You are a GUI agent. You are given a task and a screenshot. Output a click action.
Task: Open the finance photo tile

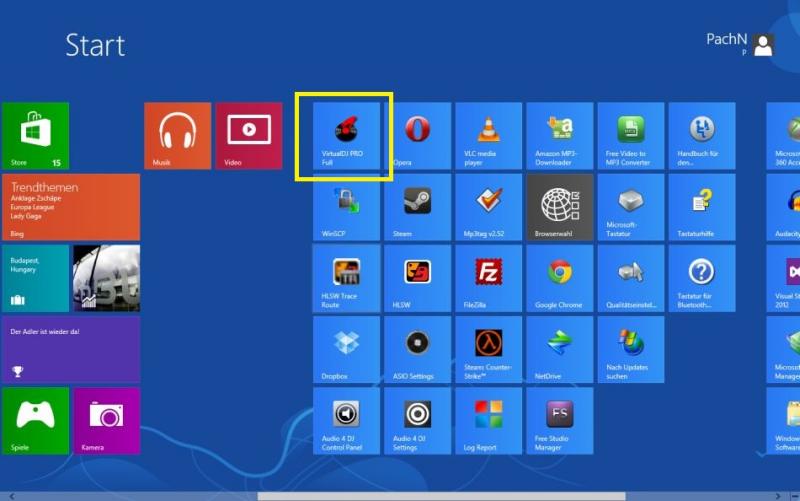(107, 279)
